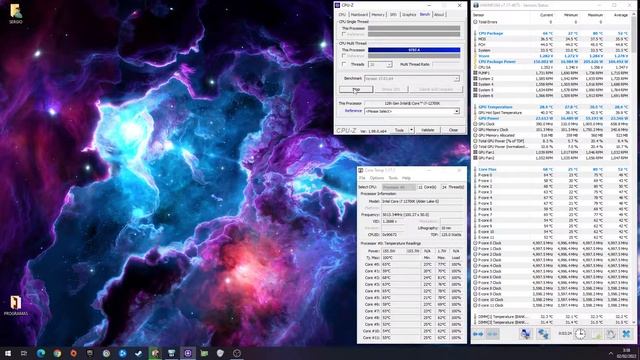Viewport: 640px width, 360px height.
Task: Click the Reference link label in CPU-Z
Action: tap(353, 111)
